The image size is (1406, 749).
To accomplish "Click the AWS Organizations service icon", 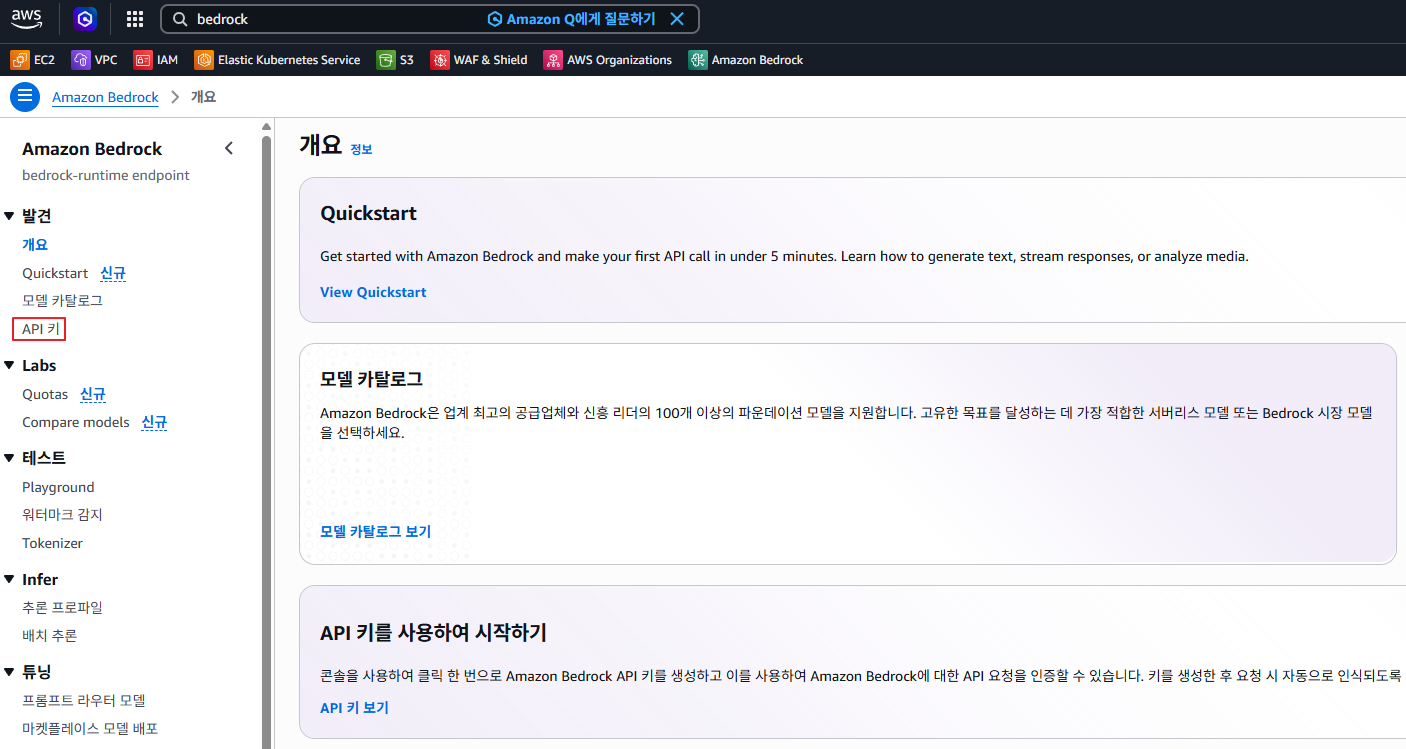I will click(x=553, y=60).
